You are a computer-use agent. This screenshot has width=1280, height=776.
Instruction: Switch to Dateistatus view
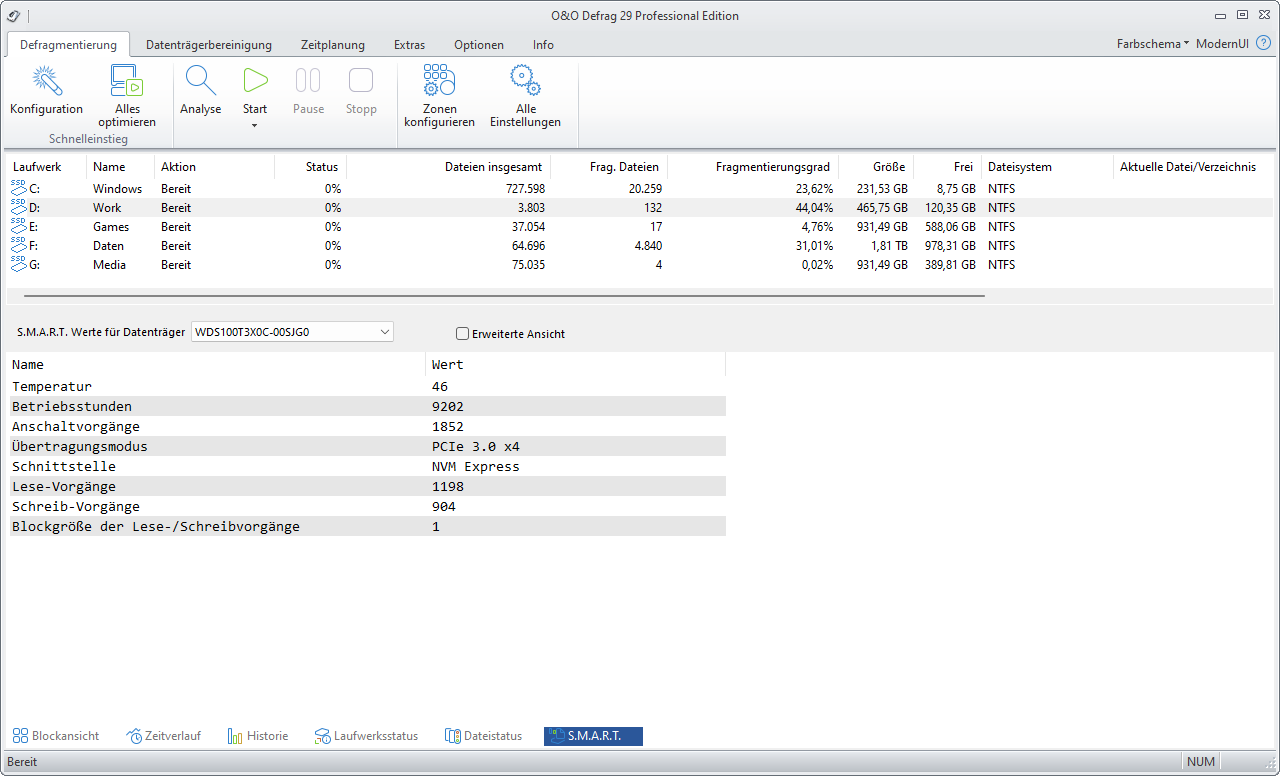tap(484, 736)
